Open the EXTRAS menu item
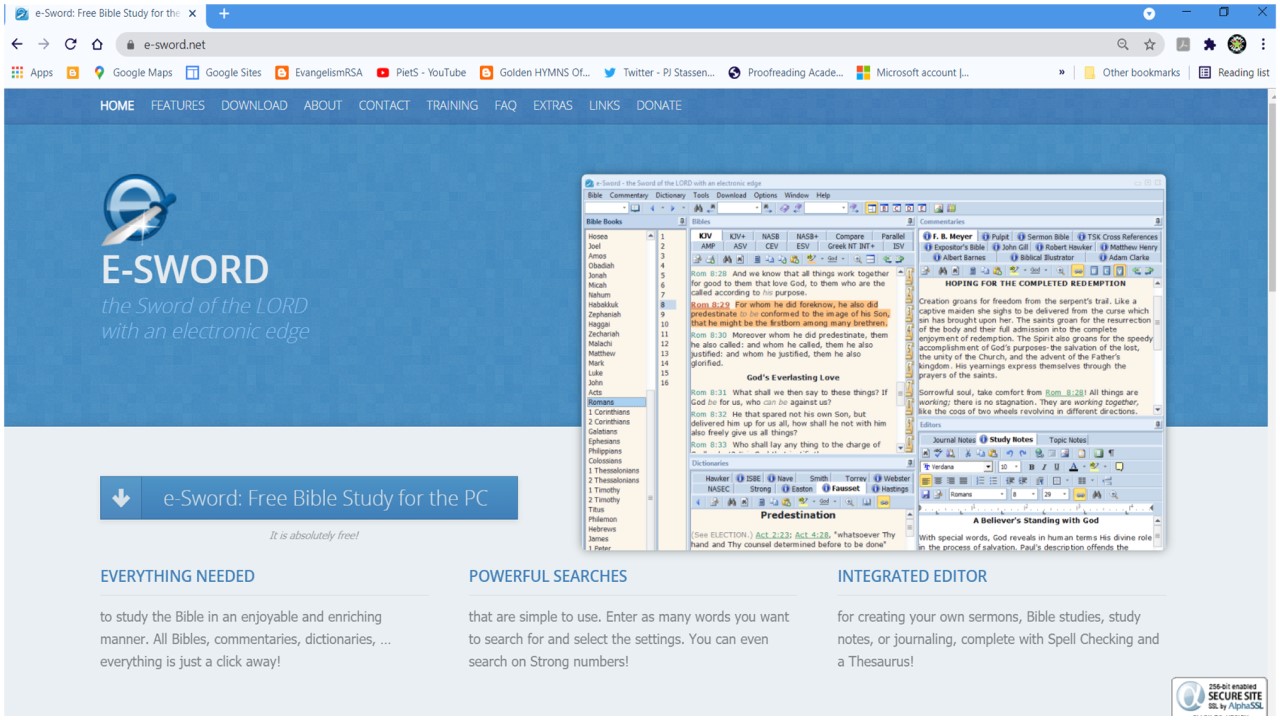 coord(553,105)
